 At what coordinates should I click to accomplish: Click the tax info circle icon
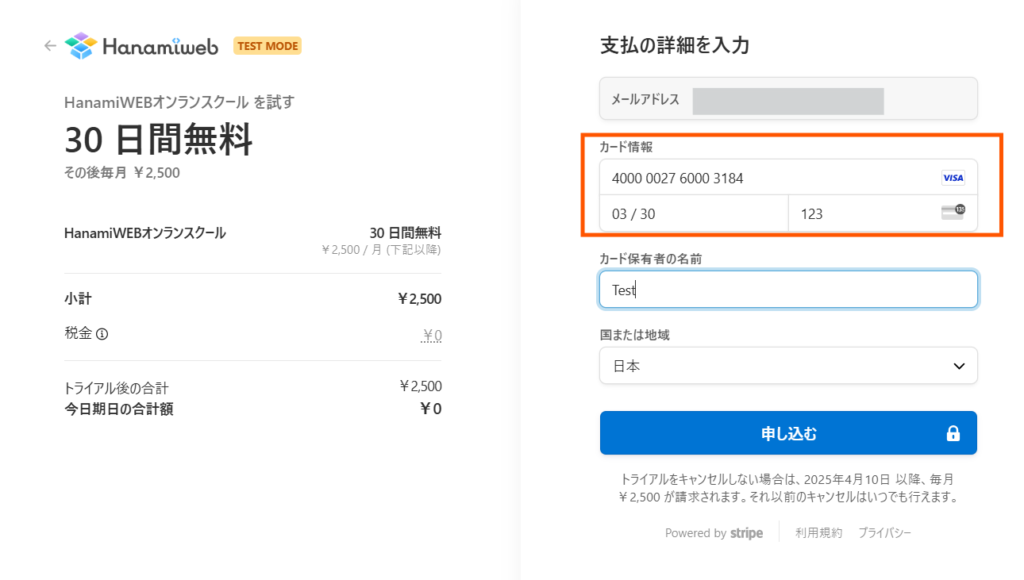[x=102, y=334]
